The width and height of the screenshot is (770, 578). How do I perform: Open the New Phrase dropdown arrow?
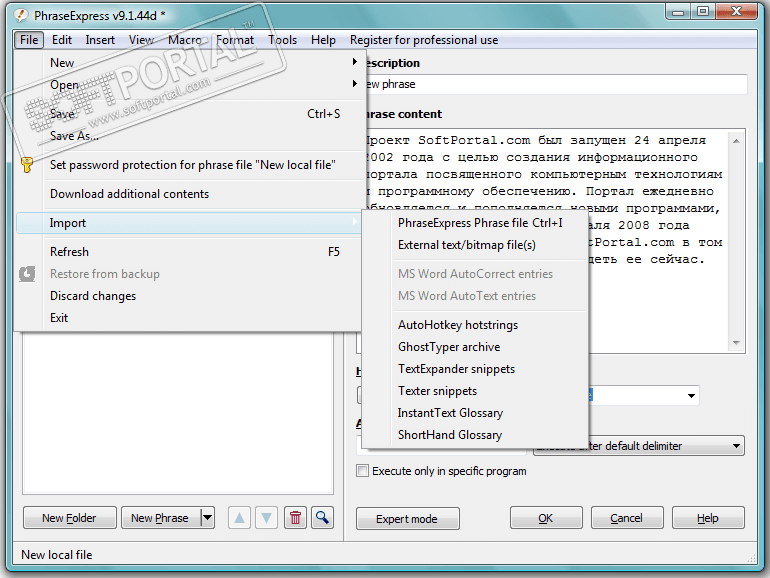pyautogui.click(x=208, y=518)
